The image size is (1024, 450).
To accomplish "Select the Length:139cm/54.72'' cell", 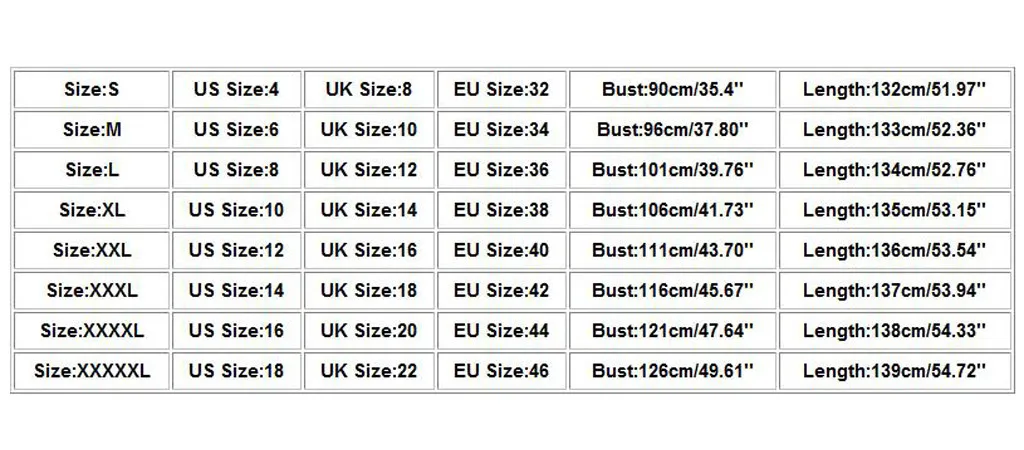I will 894,371.
